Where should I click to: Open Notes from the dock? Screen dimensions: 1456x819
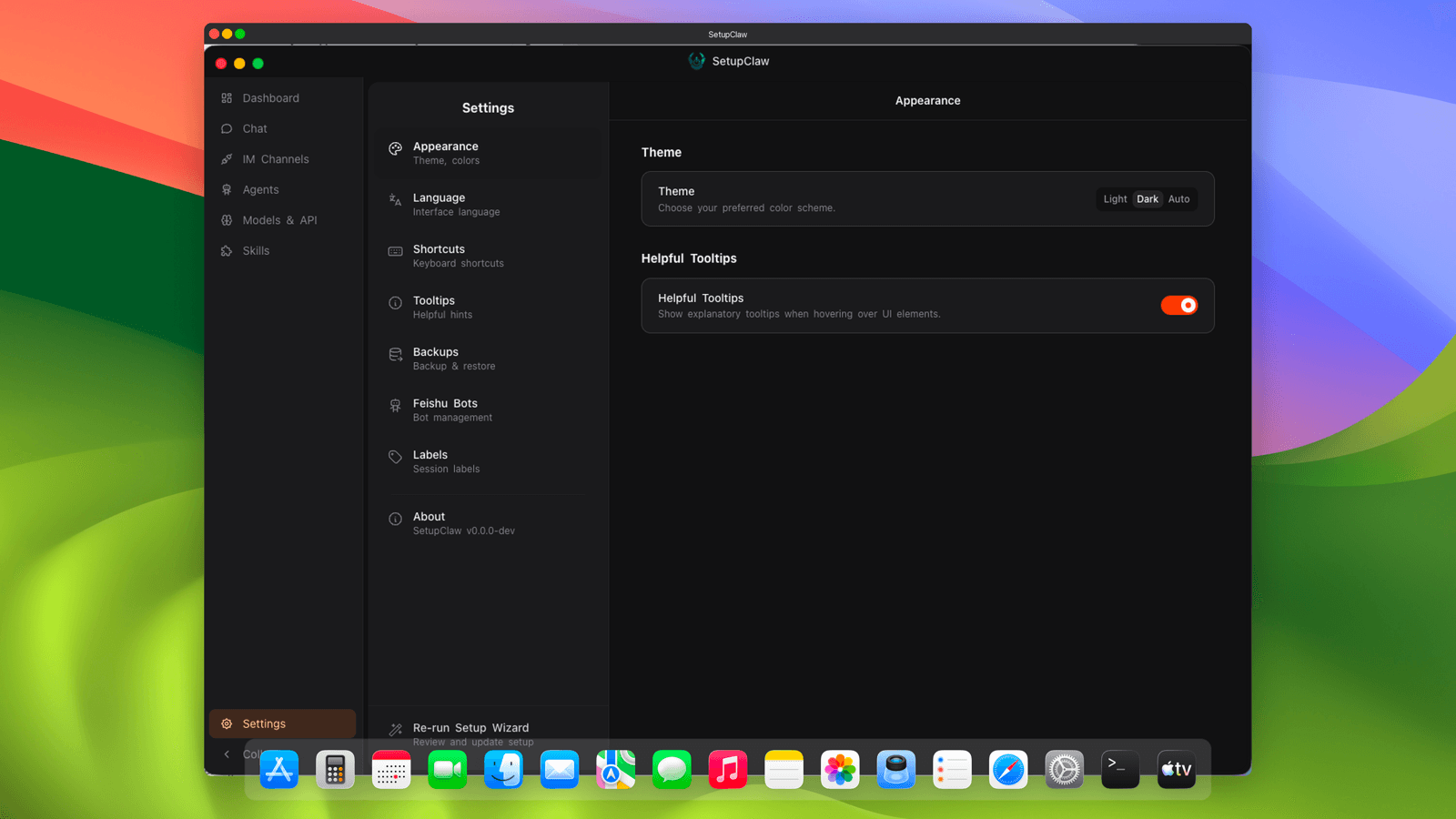784,770
